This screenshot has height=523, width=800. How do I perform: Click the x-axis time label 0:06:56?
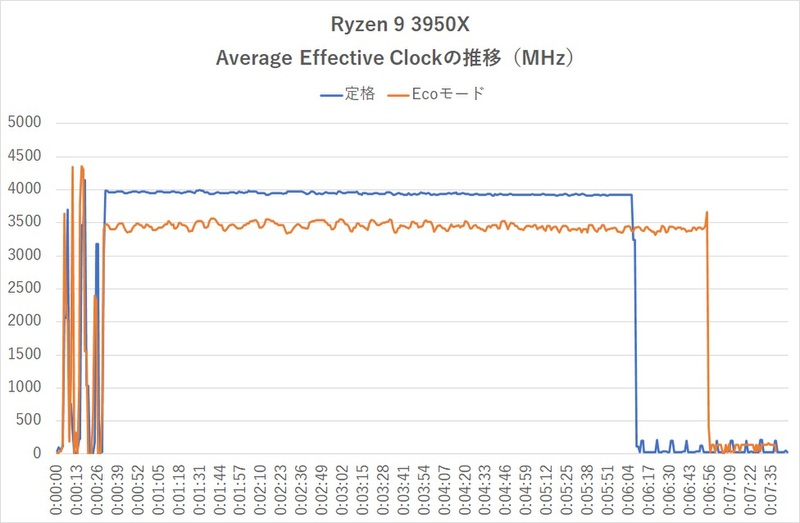tap(709, 490)
